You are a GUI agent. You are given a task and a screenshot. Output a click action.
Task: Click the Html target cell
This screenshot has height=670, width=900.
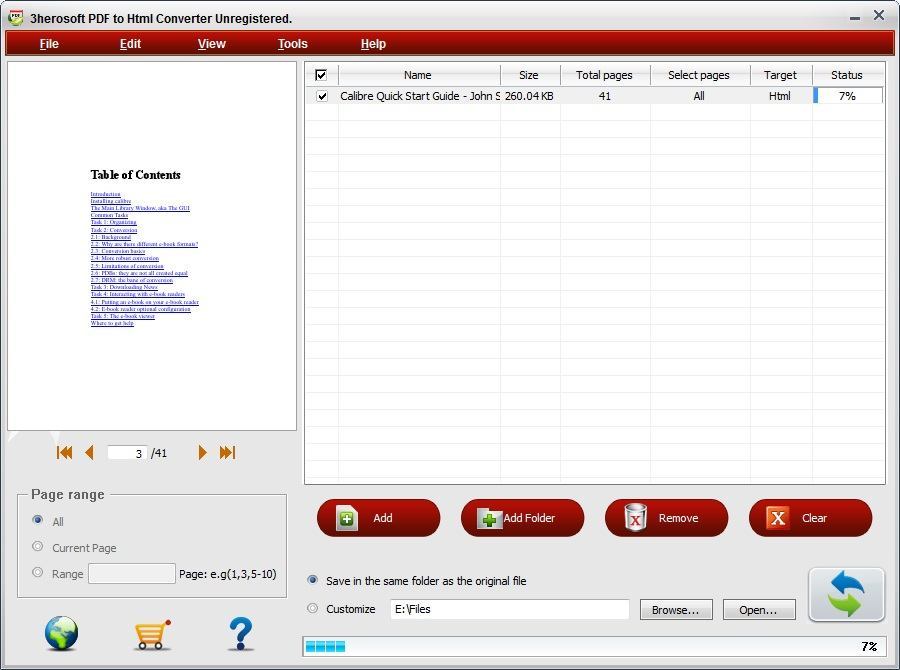[x=779, y=96]
